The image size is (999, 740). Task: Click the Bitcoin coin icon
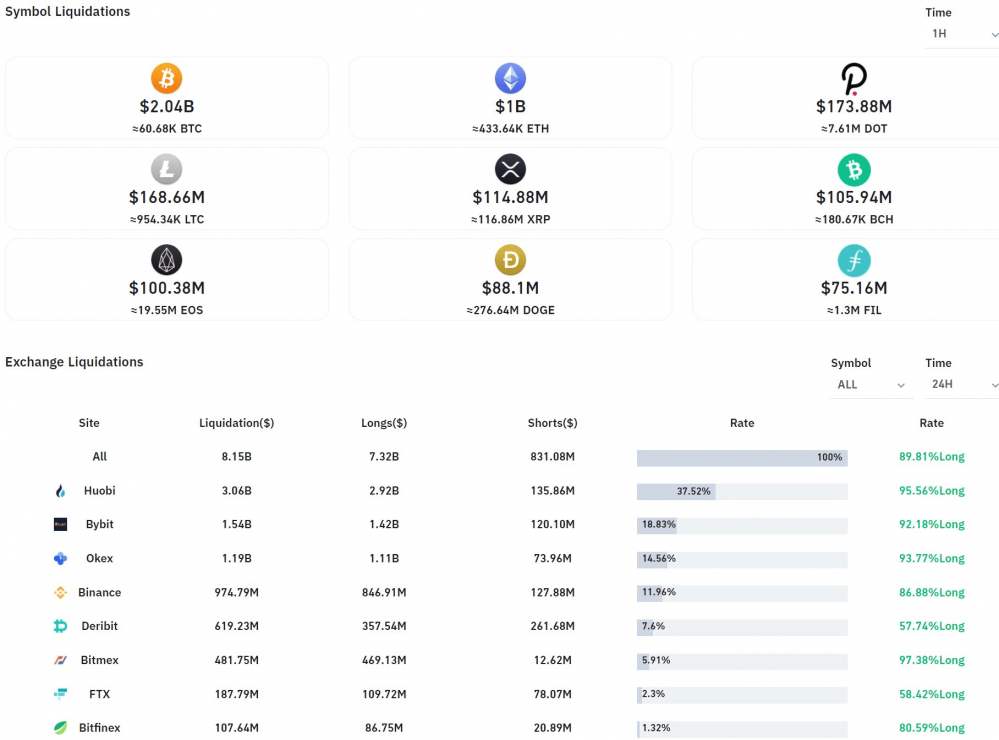167,78
